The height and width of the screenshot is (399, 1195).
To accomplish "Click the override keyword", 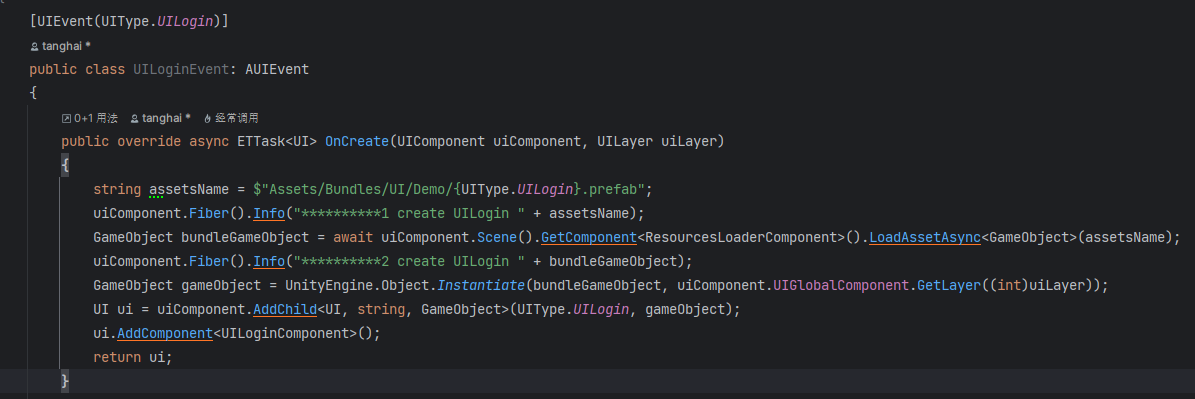I will click(149, 142).
